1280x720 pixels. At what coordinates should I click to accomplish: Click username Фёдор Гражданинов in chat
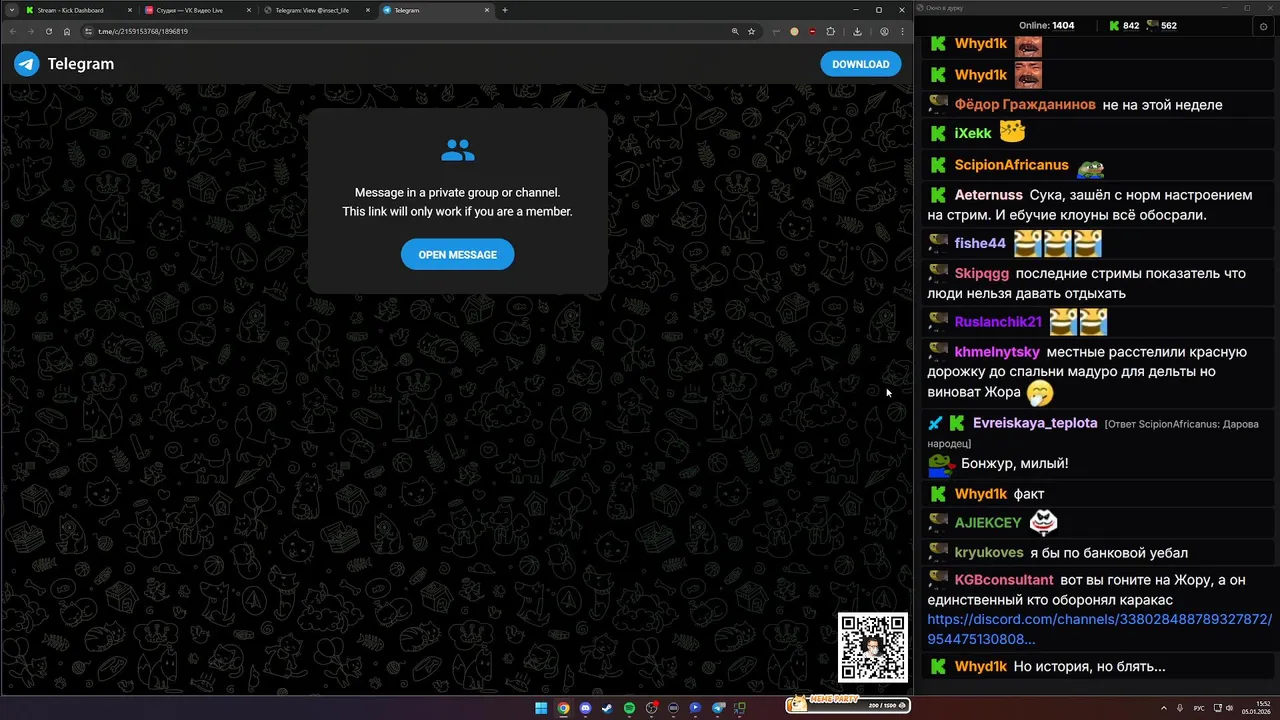[x=1025, y=104]
